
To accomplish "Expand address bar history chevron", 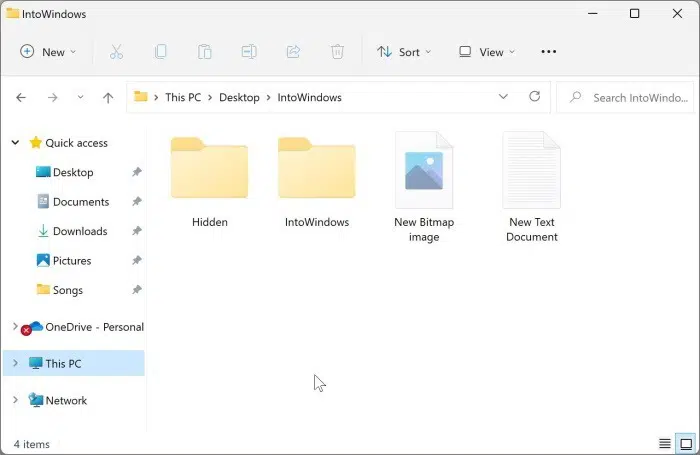I will click(x=503, y=96).
